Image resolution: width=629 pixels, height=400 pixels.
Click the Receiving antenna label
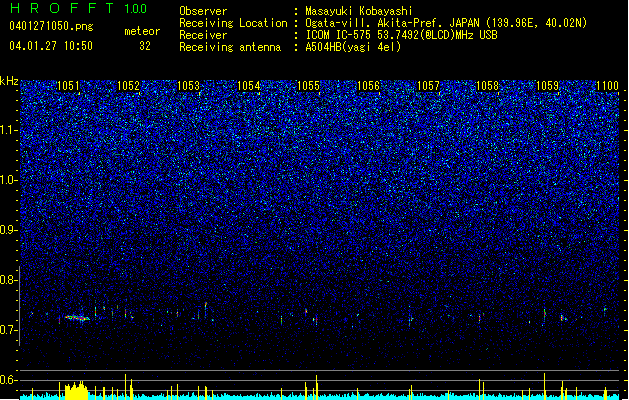(x=230, y=47)
